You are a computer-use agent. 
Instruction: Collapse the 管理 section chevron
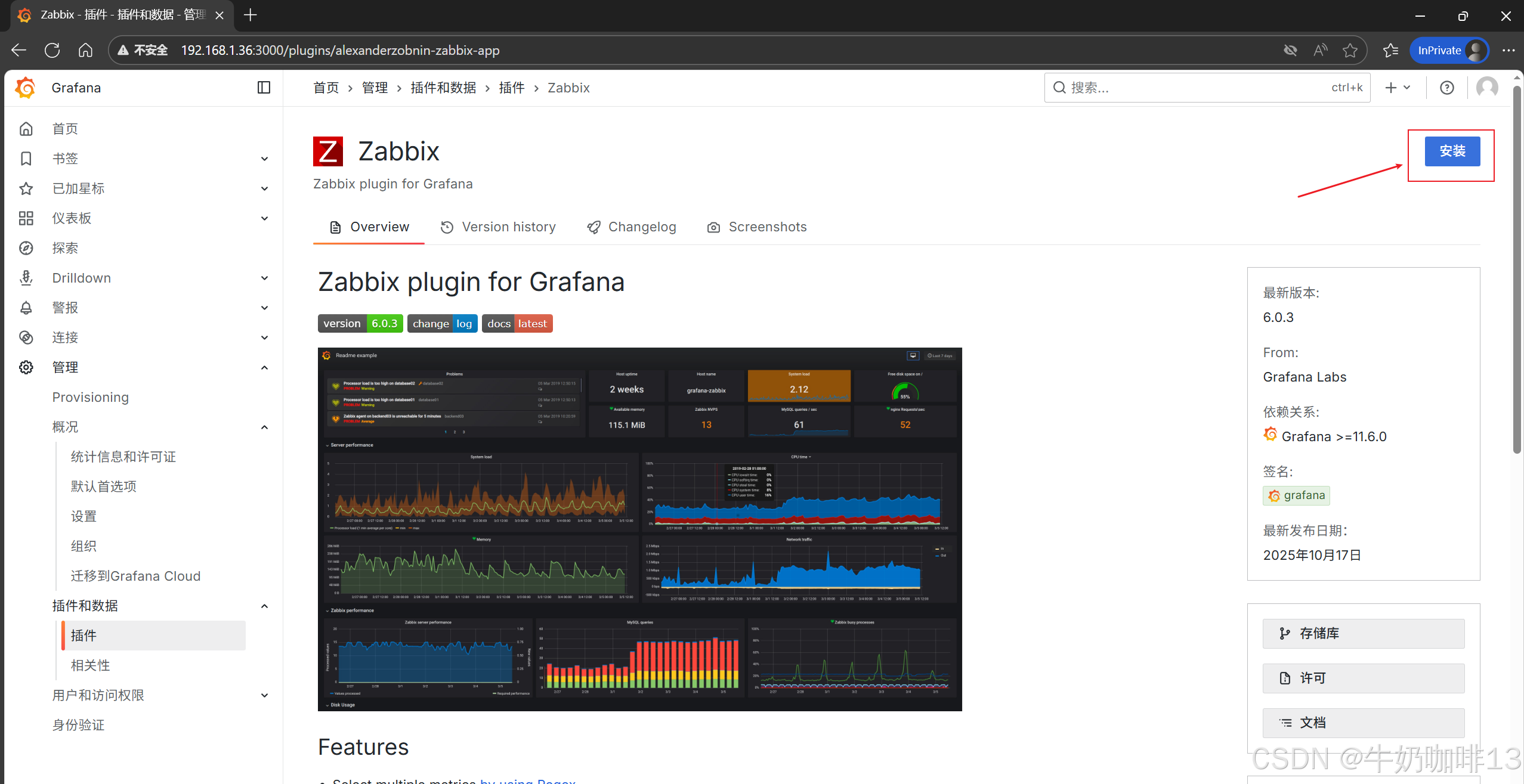[x=264, y=367]
